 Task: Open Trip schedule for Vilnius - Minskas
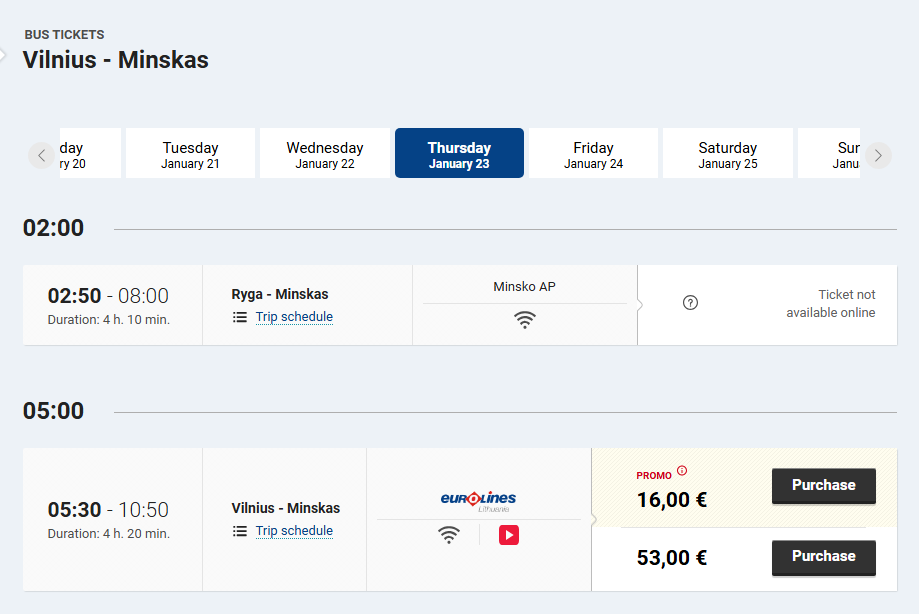click(x=294, y=531)
